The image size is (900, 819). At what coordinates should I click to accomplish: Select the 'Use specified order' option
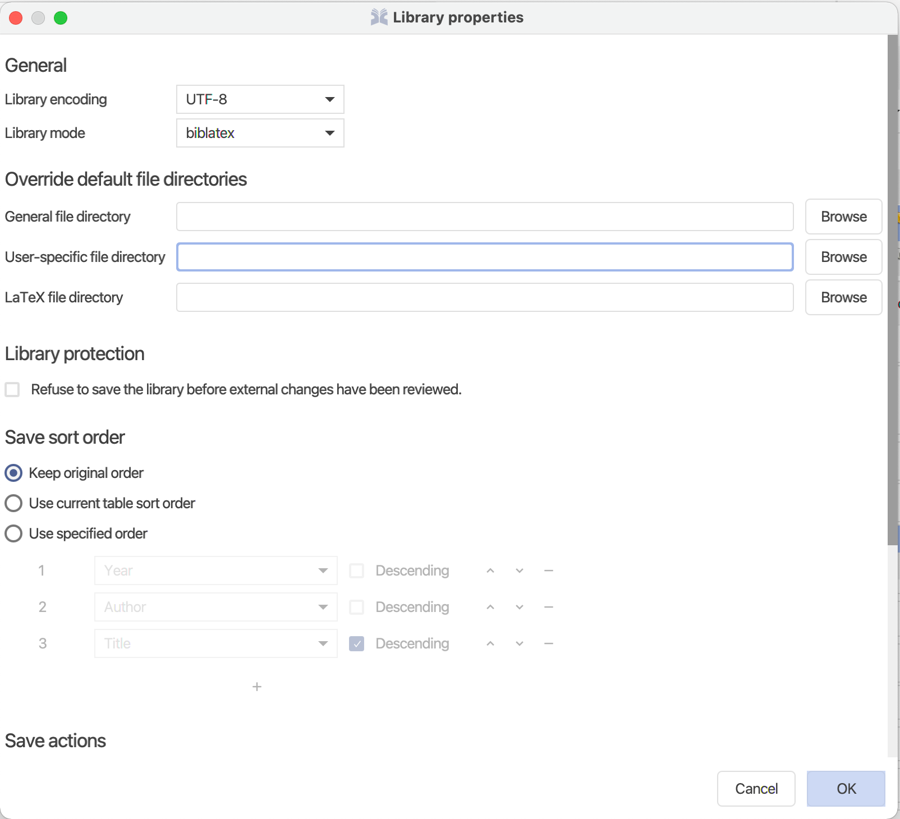14,533
